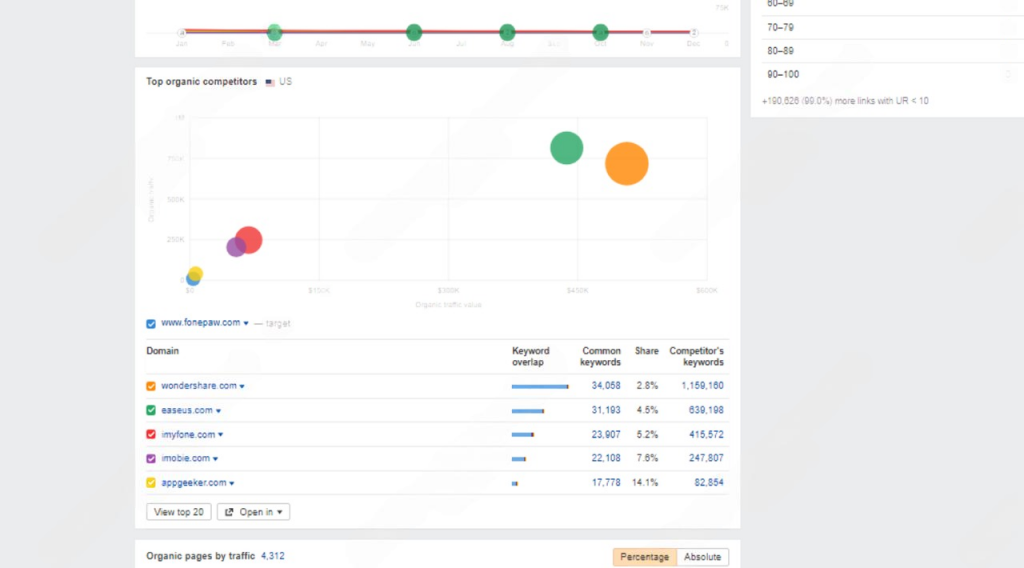Uncheck the easeus.com green checkbox
The width and height of the screenshot is (1024, 568).
[x=151, y=411]
